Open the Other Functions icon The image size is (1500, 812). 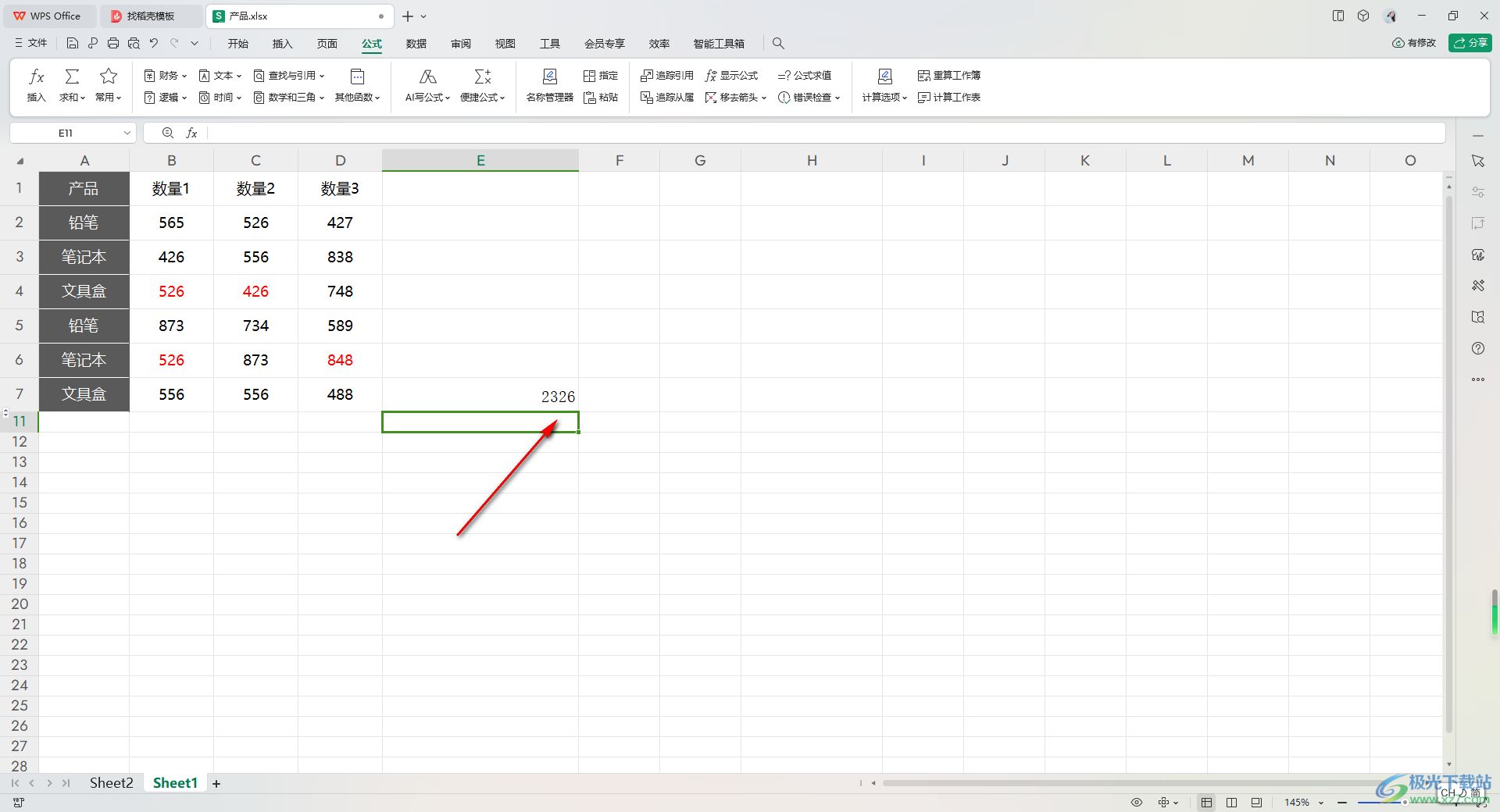point(357,77)
